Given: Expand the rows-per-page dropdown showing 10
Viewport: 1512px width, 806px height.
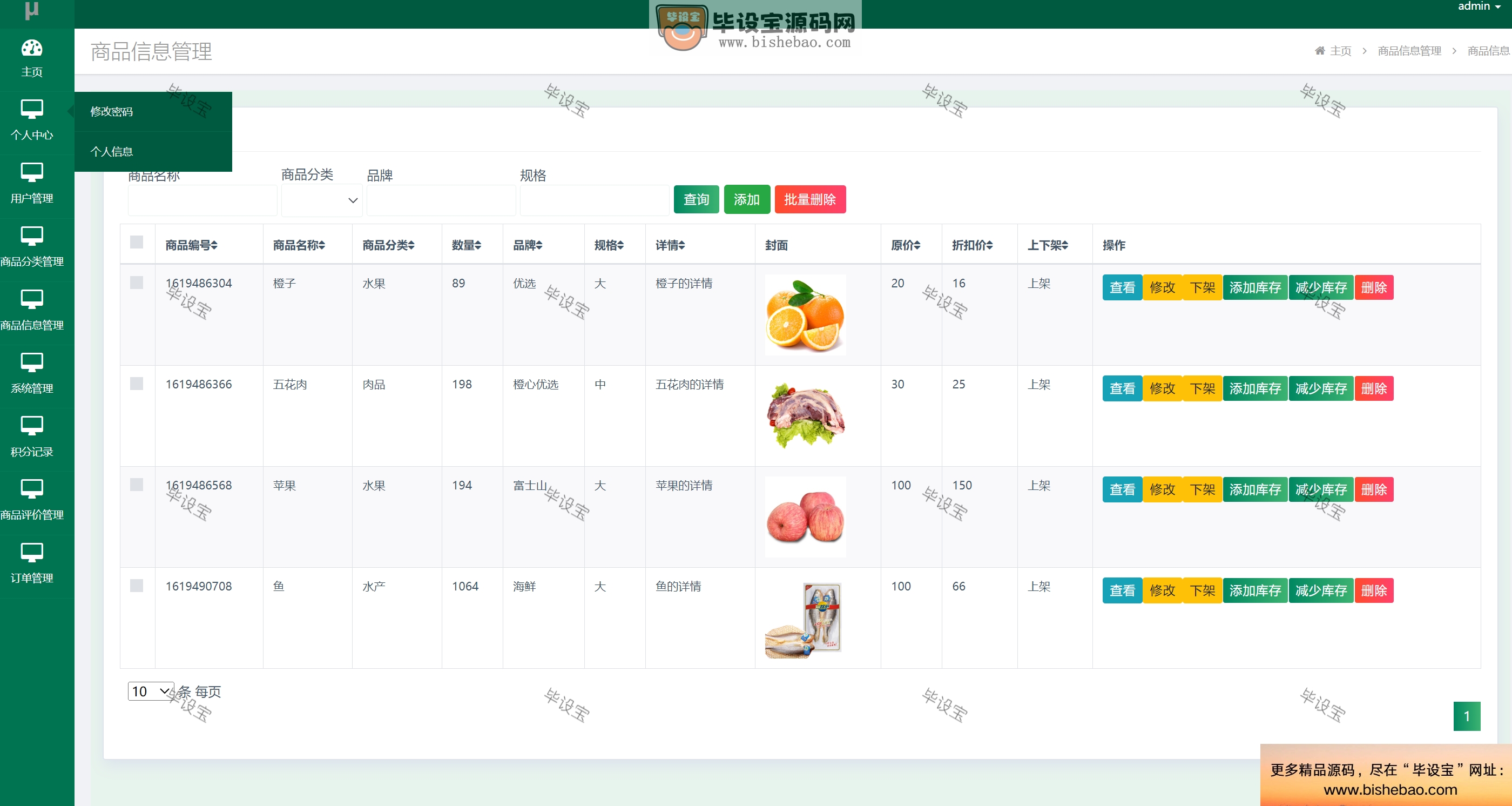Looking at the screenshot, I should 151,691.
